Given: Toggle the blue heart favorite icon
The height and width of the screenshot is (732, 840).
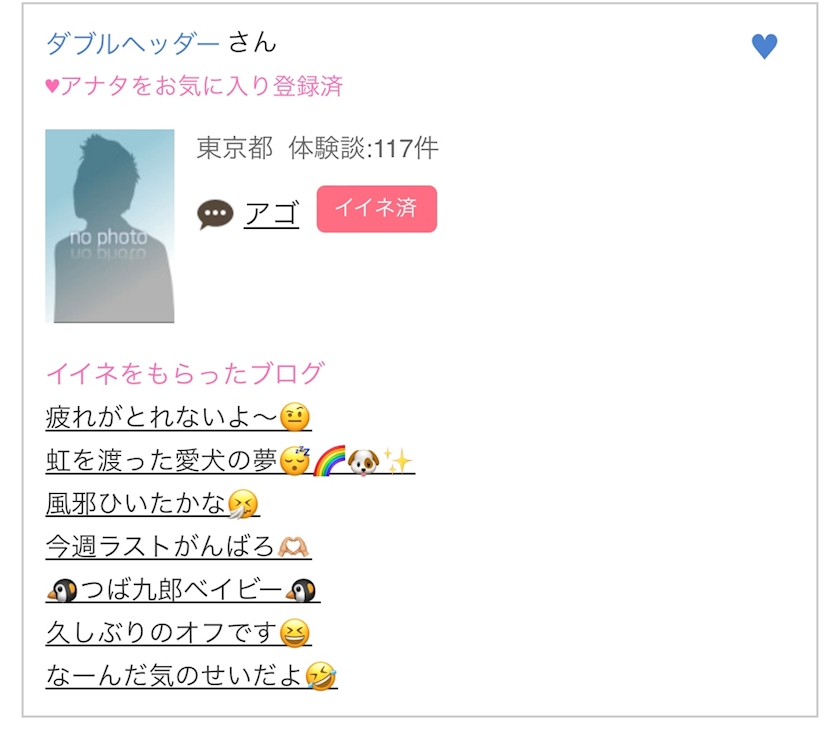Looking at the screenshot, I should [764, 46].
